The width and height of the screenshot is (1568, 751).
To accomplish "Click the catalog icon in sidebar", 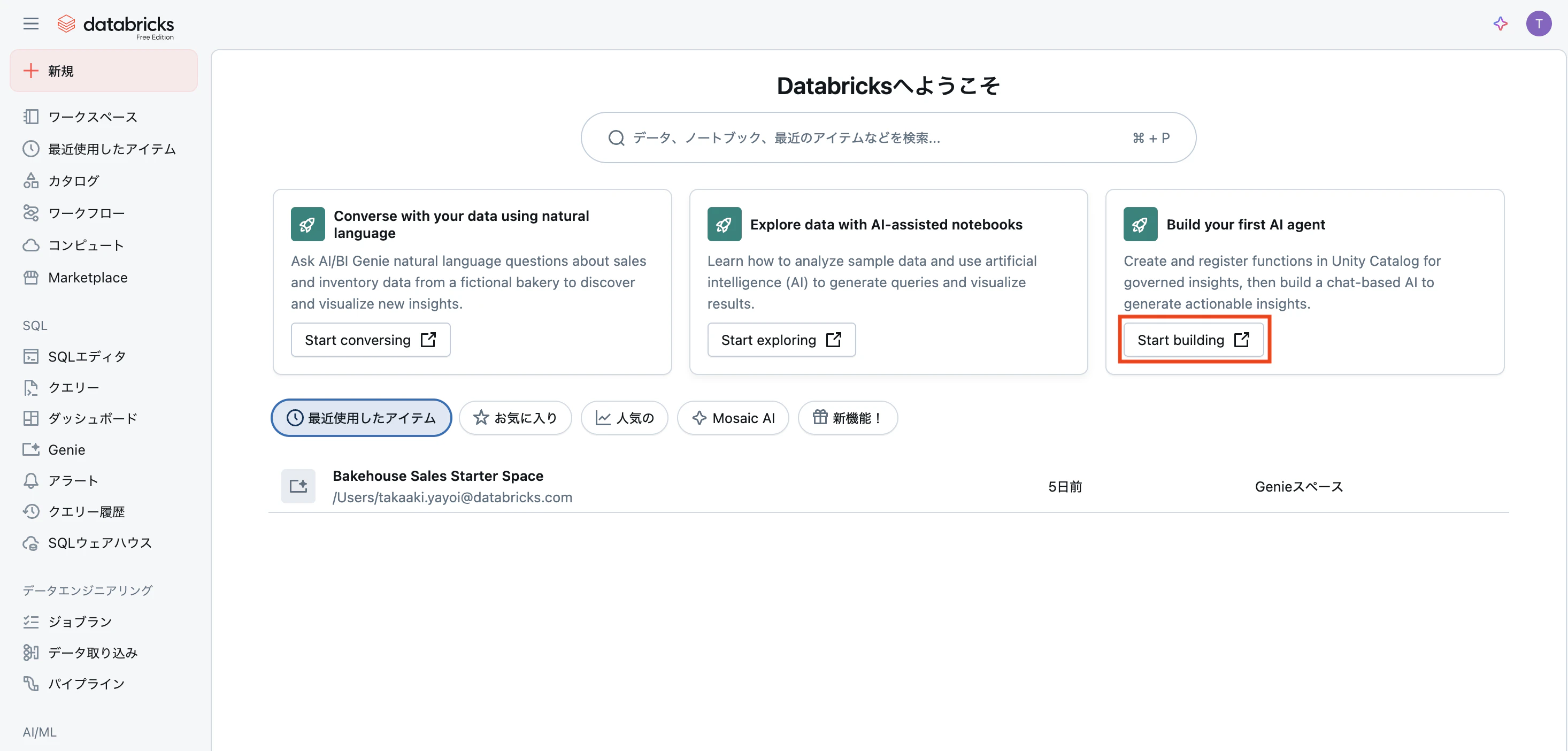I will pyautogui.click(x=30, y=181).
